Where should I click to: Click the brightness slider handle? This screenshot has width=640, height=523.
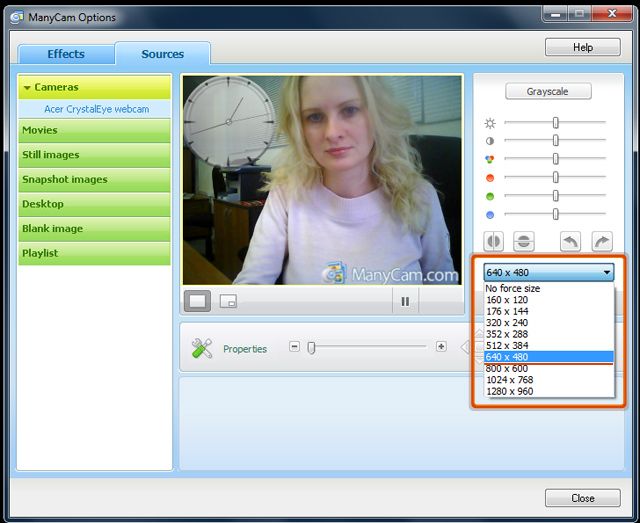(555, 122)
